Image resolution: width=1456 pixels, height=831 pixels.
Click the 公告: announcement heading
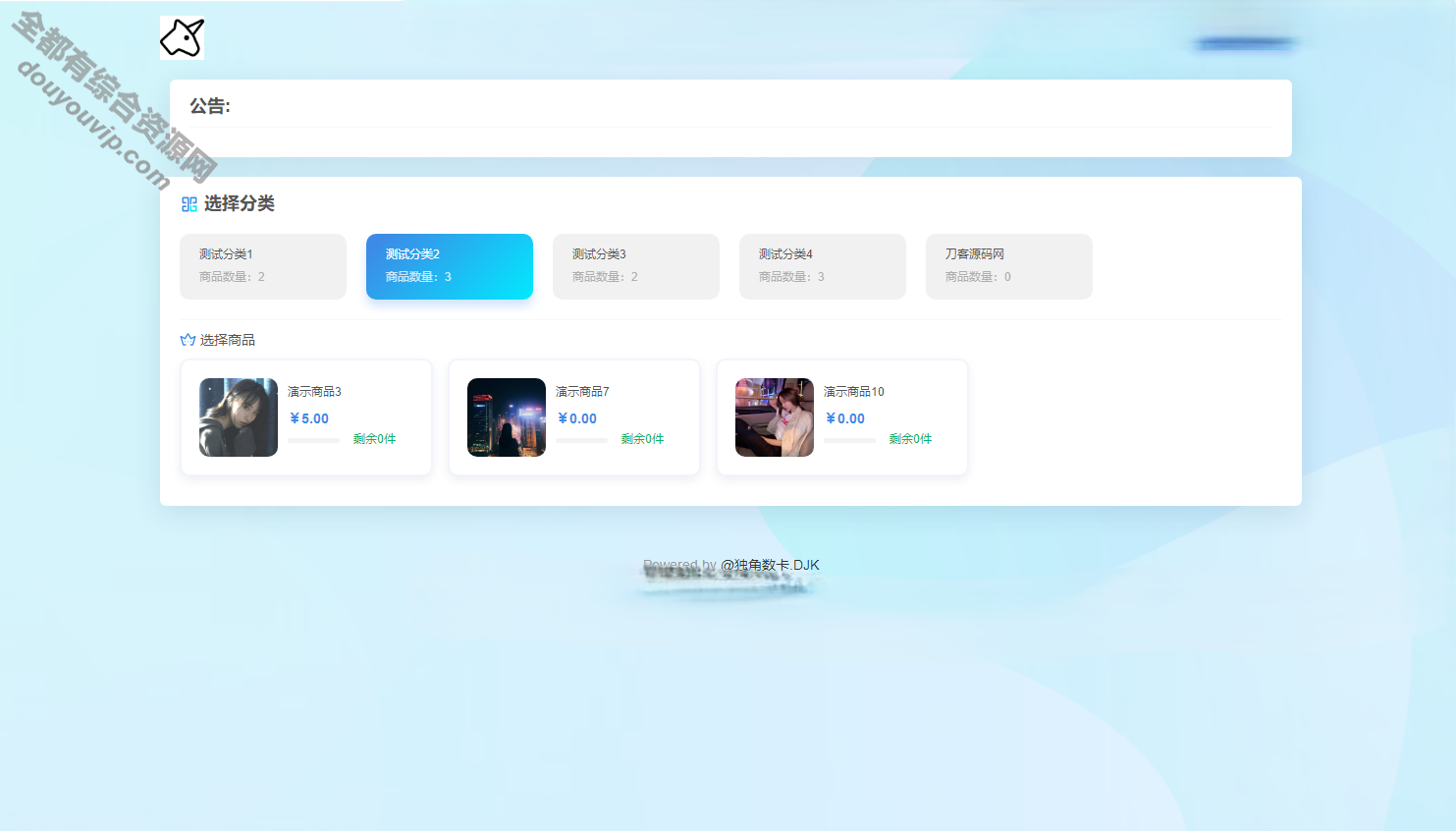tap(210, 106)
